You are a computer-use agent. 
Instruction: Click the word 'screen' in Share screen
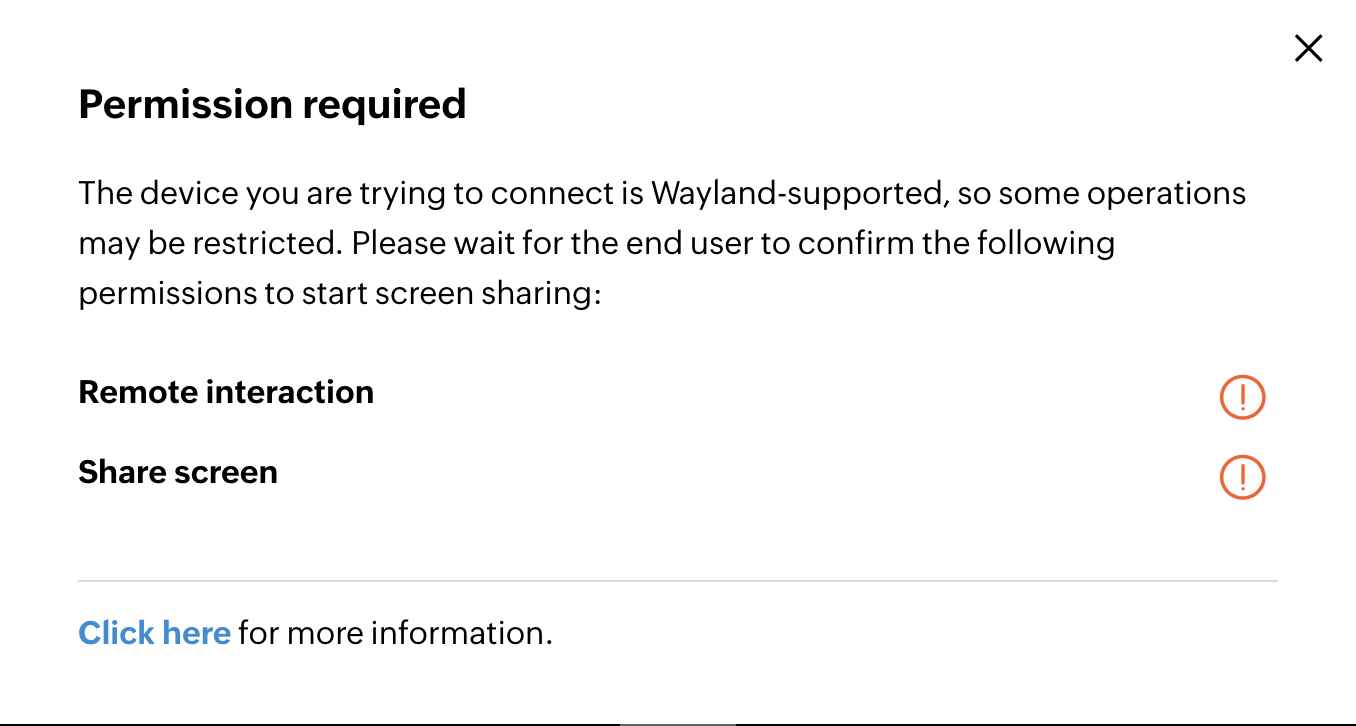[226, 472]
